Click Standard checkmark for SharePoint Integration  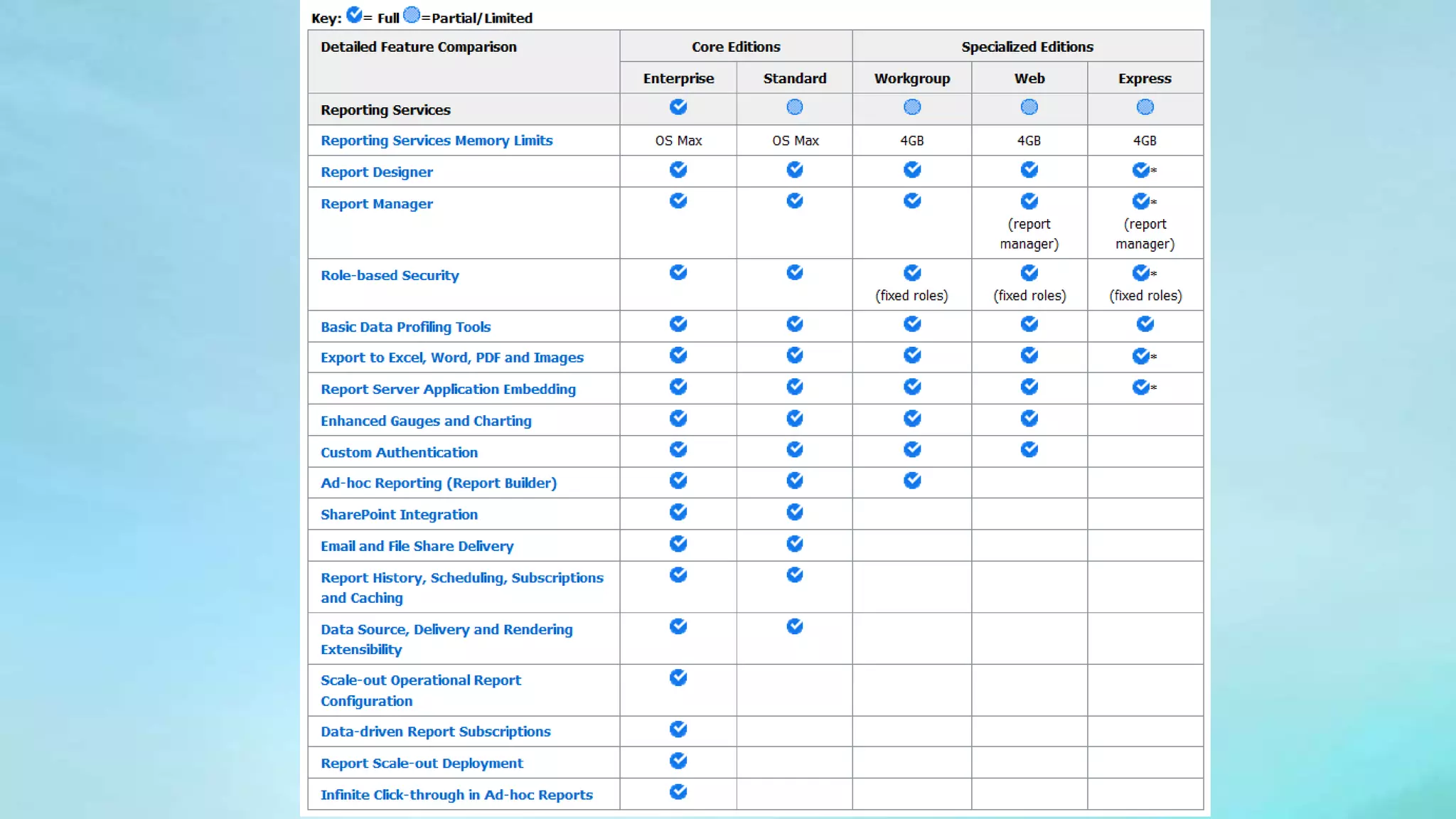pyautogui.click(x=795, y=512)
